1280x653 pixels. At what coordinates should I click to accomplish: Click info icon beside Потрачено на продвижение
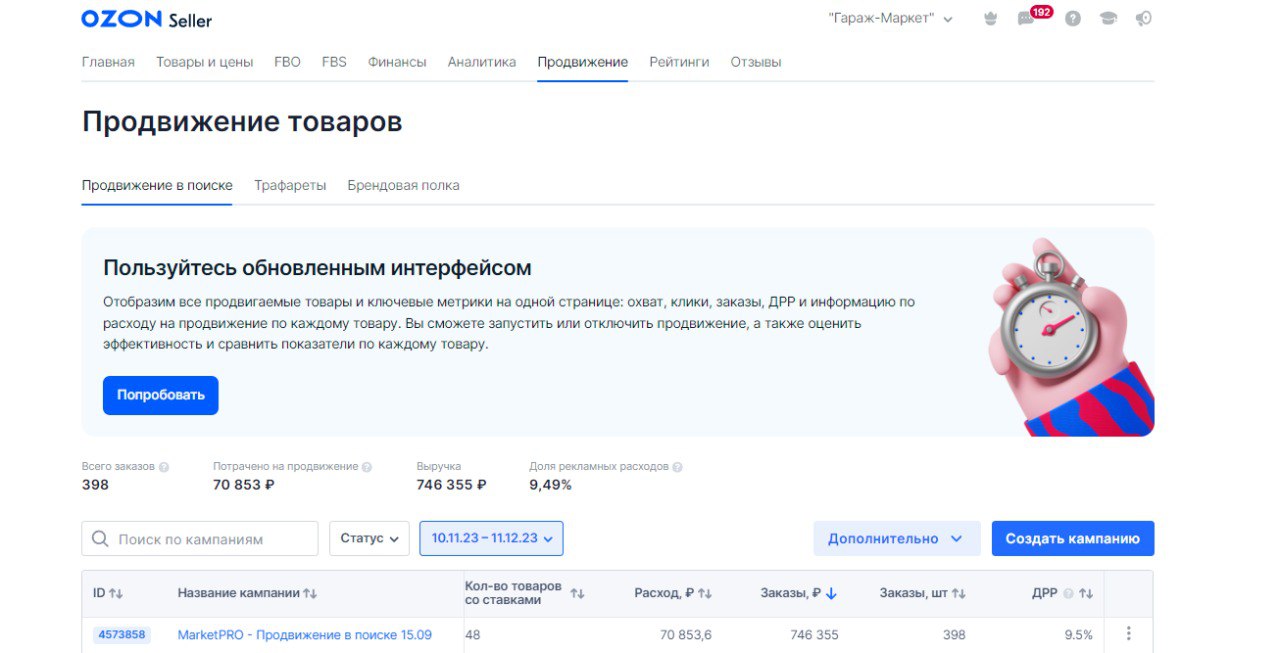367,467
